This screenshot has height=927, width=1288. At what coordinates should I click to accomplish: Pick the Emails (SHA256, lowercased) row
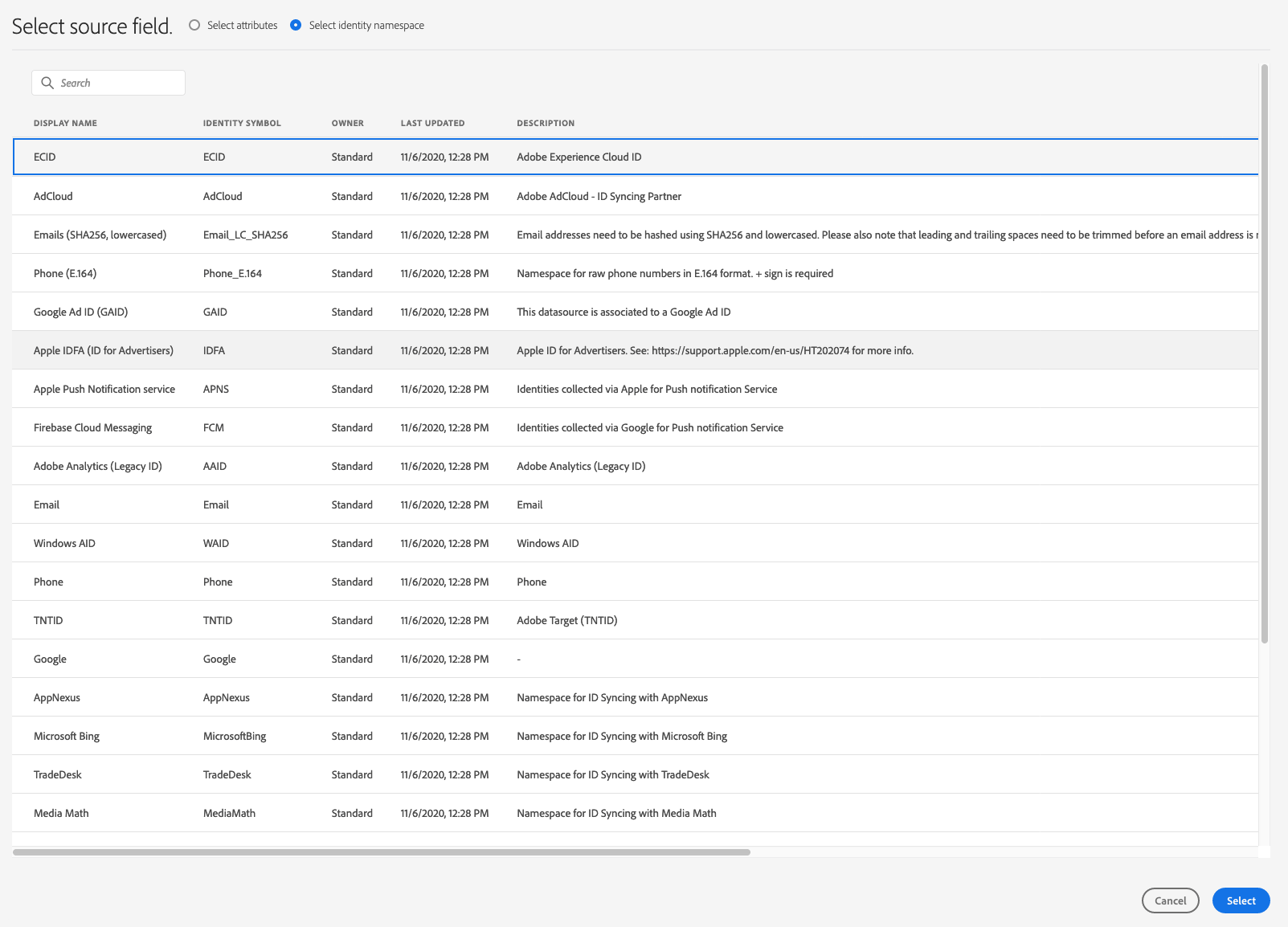pos(100,235)
